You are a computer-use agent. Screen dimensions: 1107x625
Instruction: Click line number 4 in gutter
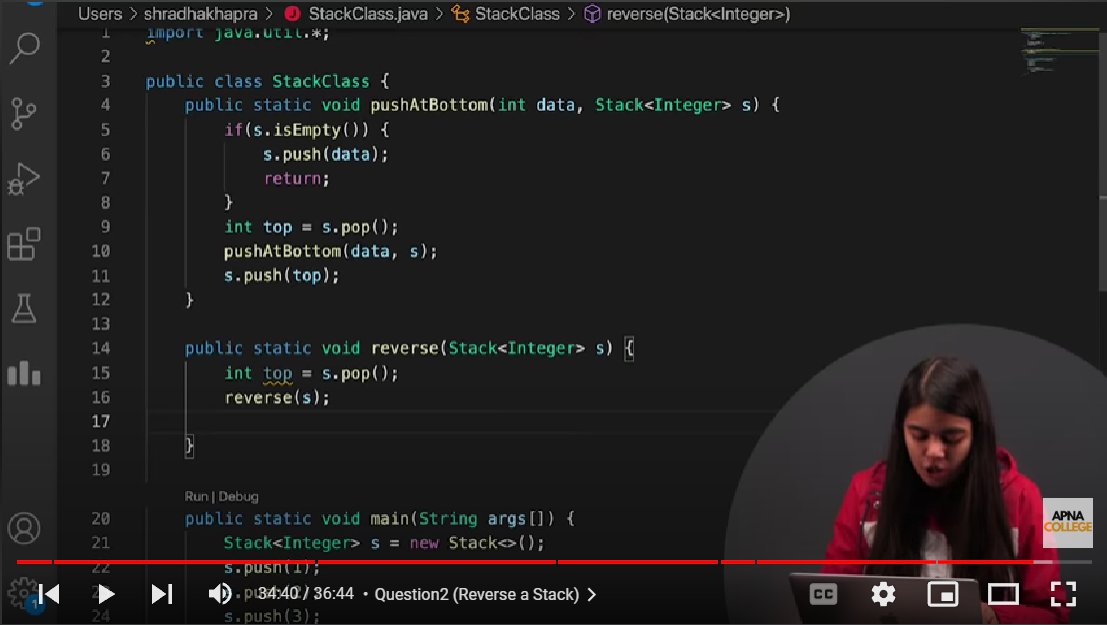pyautogui.click(x=105, y=105)
